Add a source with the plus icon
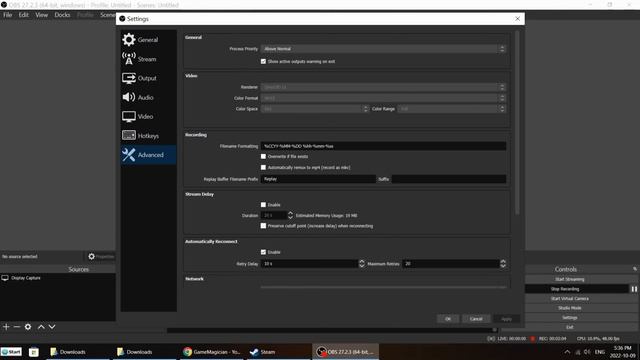The height and width of the screenshot is (360, 640). [6, 327]
